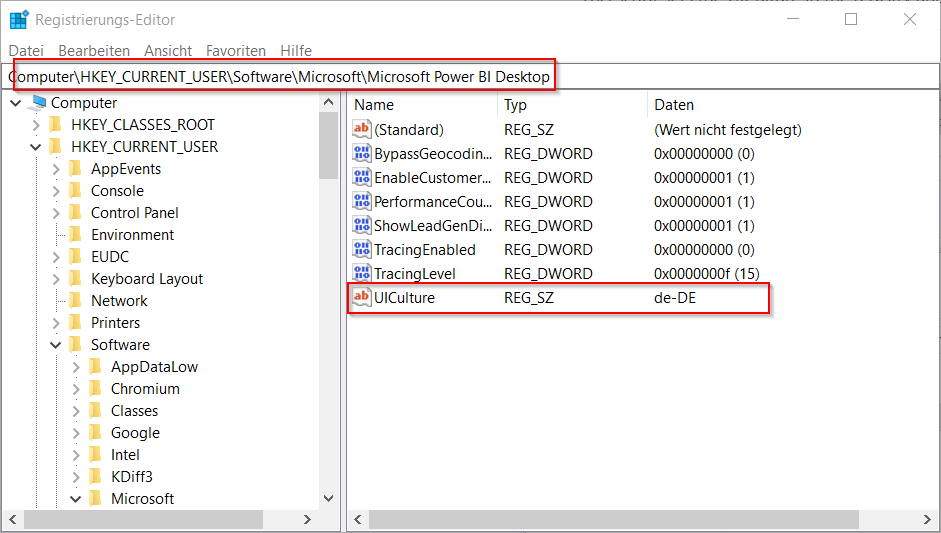Click the ShowLeadGenDi... DWORD icon
This screenshot has width=941, height=533.
click(362, 225)
